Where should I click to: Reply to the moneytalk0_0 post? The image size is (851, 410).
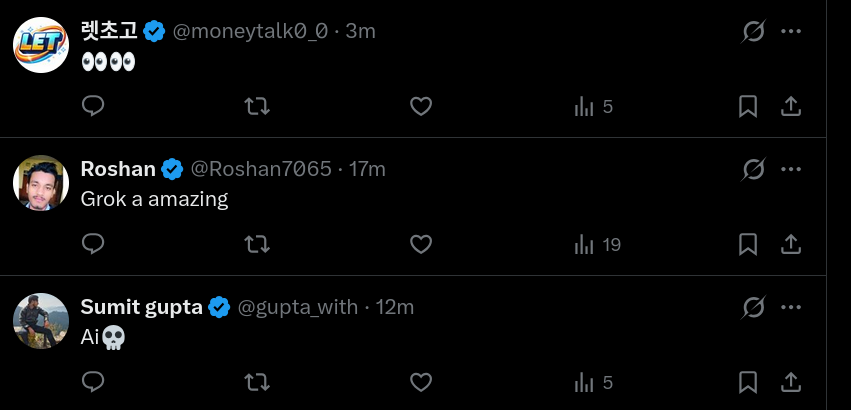tap(93, 106)
